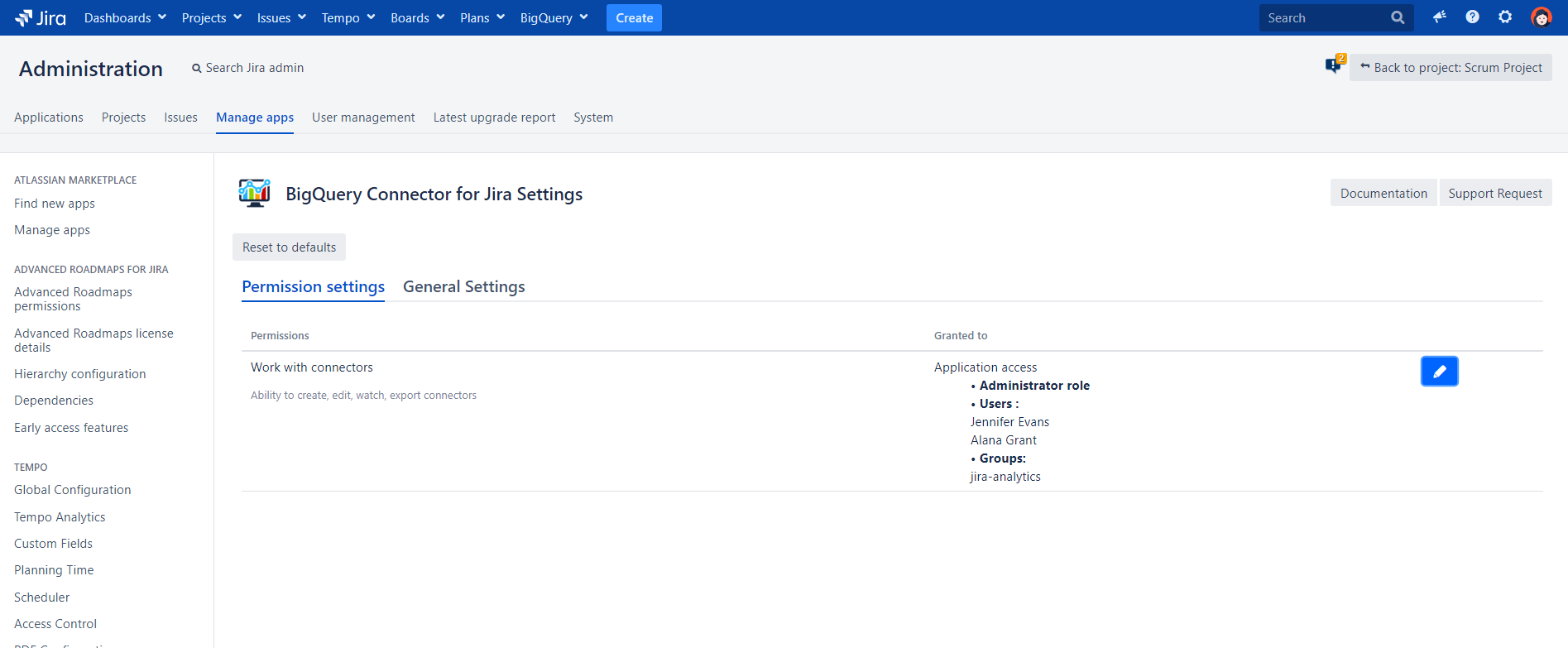The width and height of the screenshot is (1568, 648).
Task: Select the Manage apps admin tab
Action: [x=255, y=118]
